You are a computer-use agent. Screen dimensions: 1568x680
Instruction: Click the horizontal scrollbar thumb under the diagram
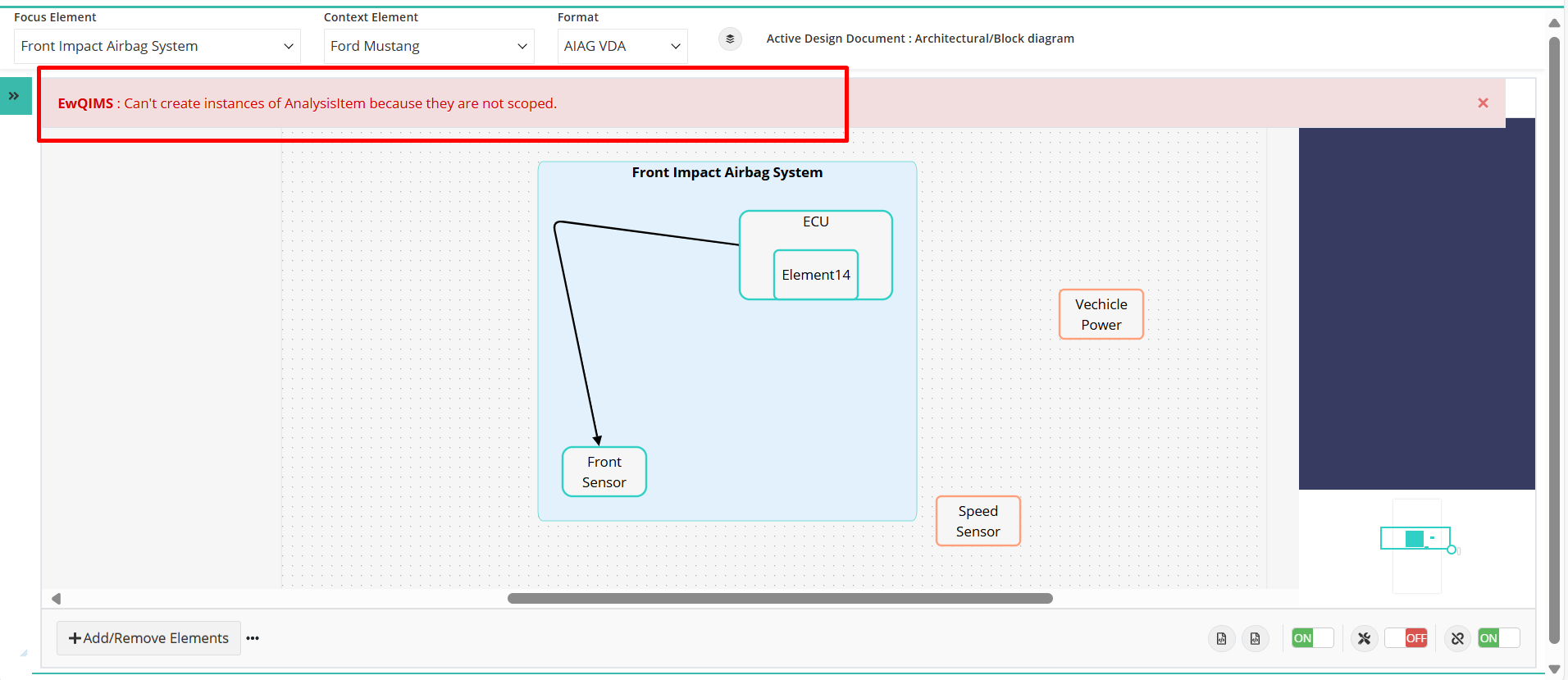pyautogui.click(x=780, y=599)
